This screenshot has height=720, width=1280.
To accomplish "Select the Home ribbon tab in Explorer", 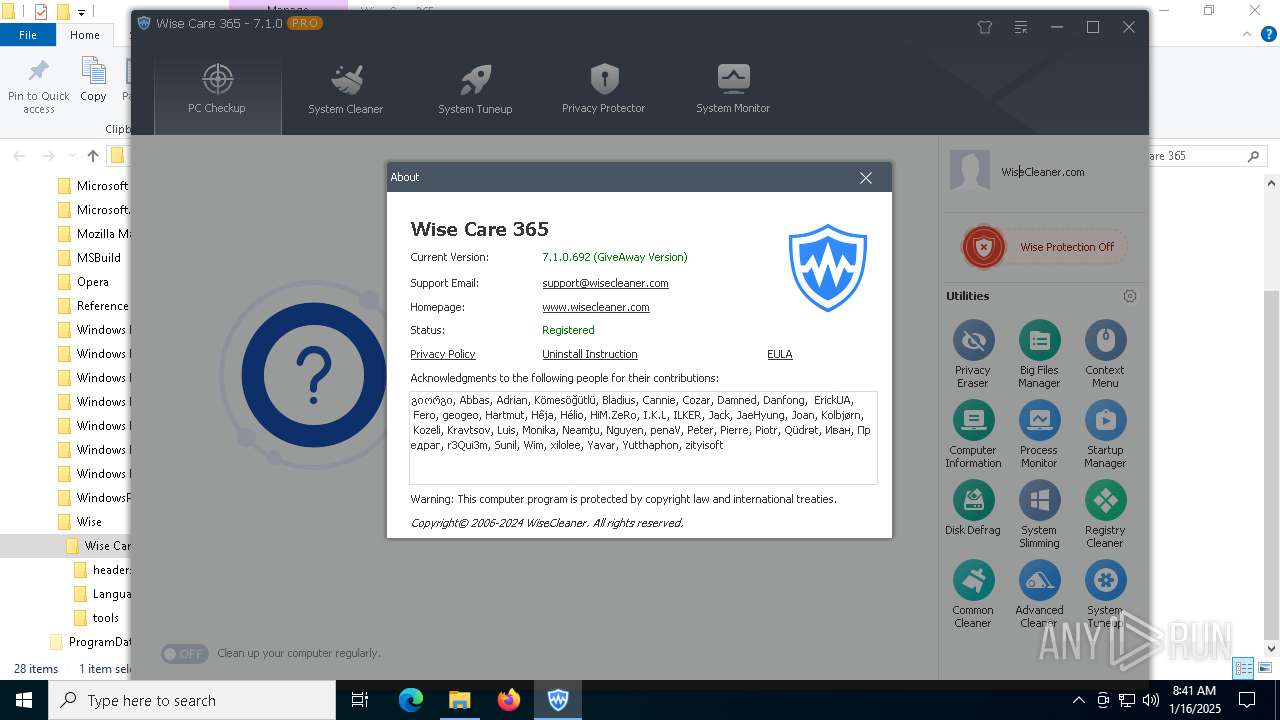I will click(85, 34).
